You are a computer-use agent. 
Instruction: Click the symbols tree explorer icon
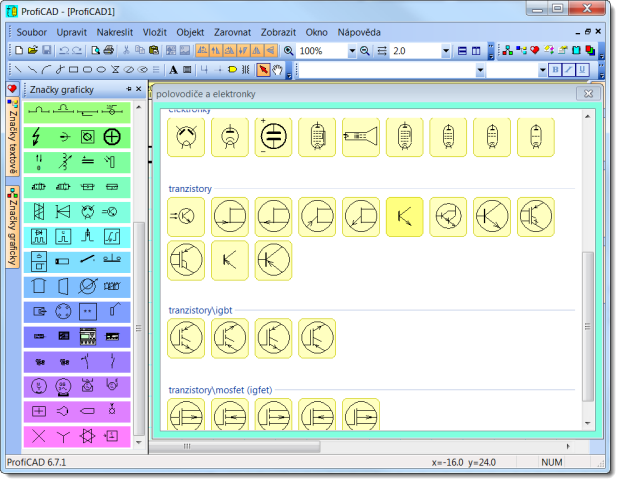tap(508, 50)
